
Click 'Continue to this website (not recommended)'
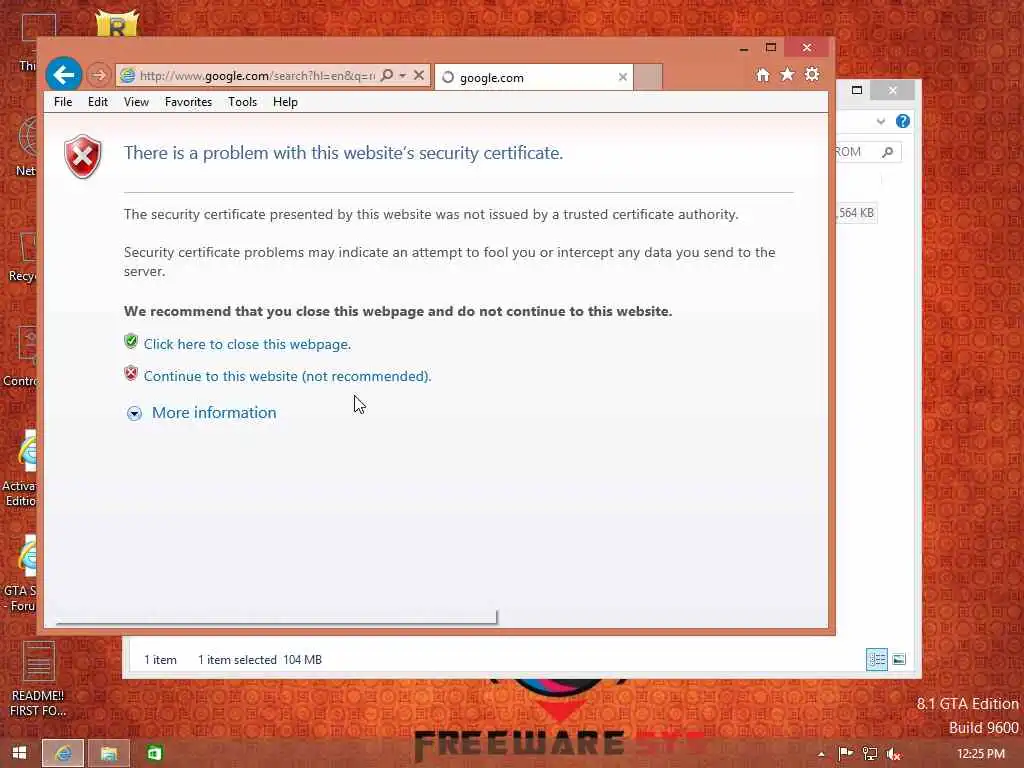(x=287, y=376)
